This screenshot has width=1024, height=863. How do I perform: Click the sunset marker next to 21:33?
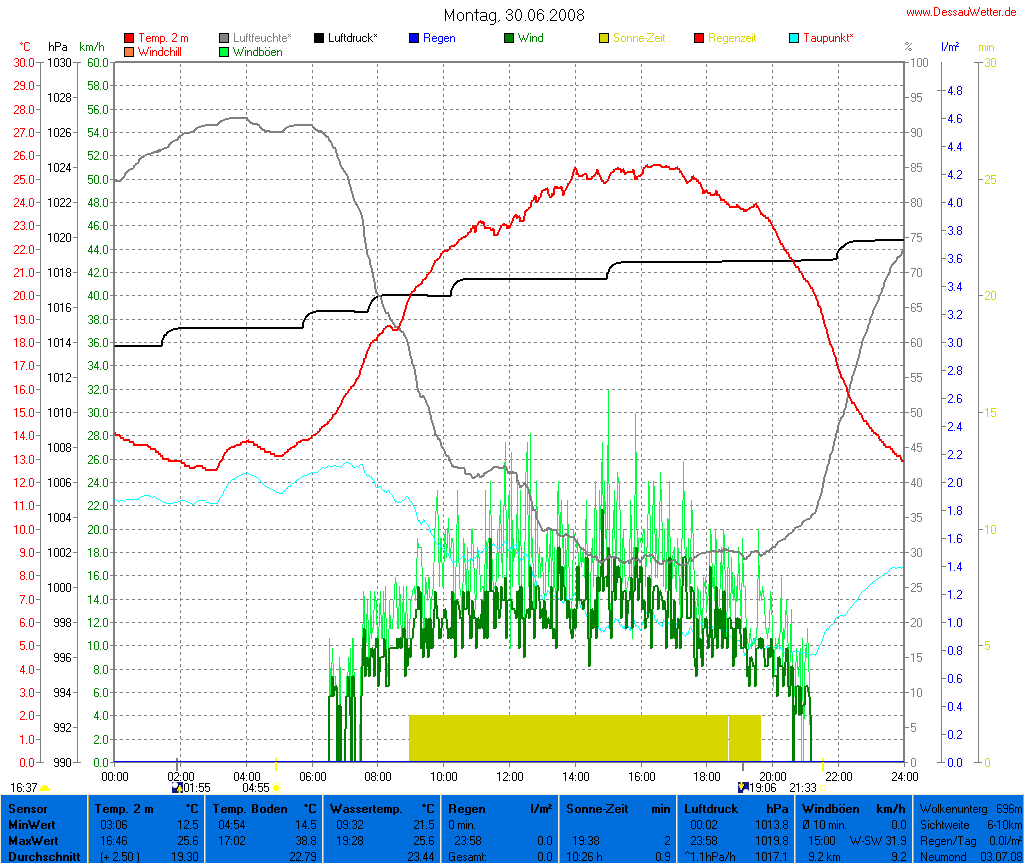tap(823, 788)
